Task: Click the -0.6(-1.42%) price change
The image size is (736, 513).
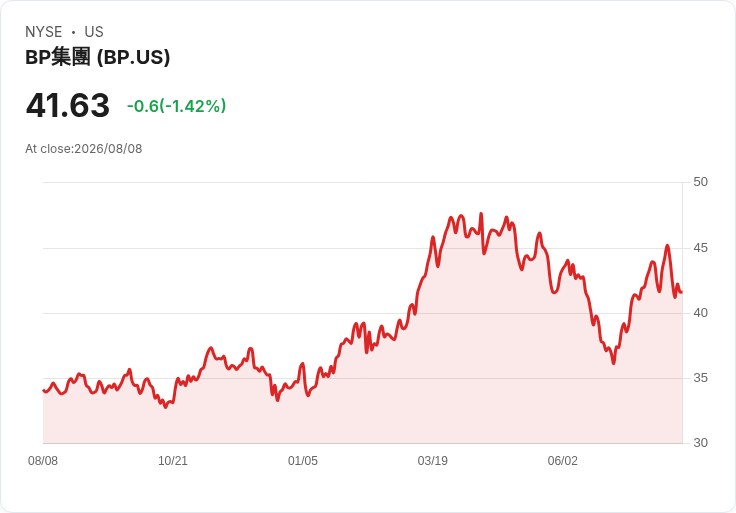Action: point(176,106)
